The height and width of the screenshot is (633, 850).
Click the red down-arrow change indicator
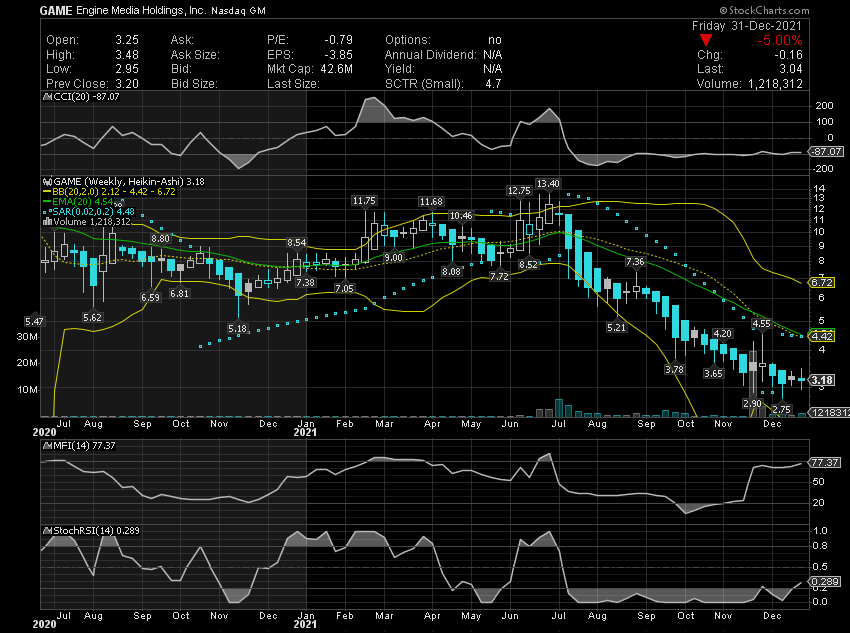706,40
